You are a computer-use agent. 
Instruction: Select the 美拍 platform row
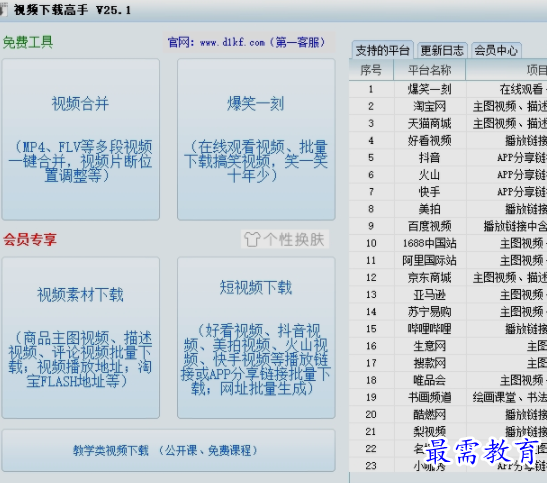coord(429,209)
